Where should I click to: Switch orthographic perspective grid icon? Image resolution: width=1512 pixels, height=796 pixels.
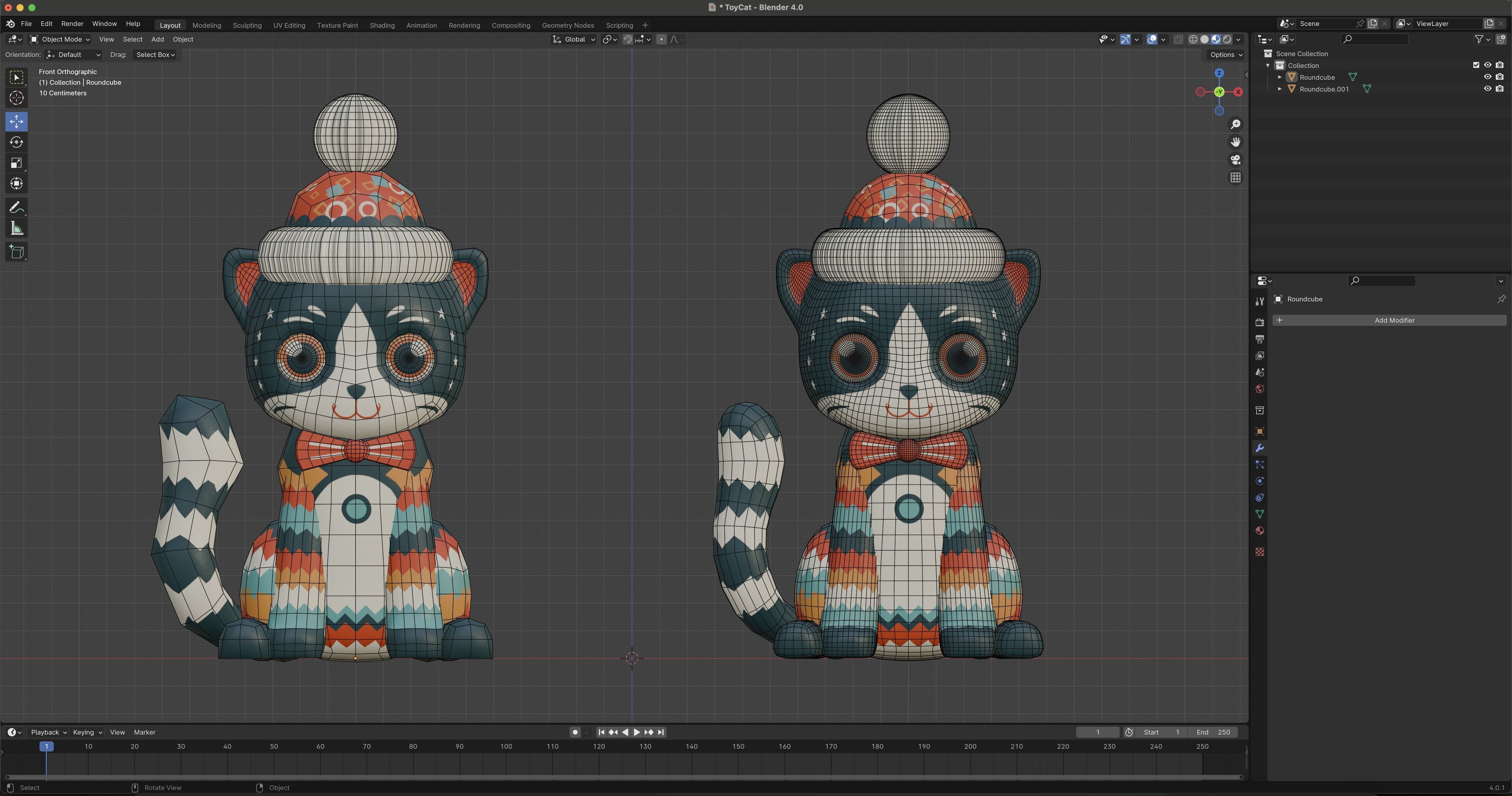[1236, 177]
